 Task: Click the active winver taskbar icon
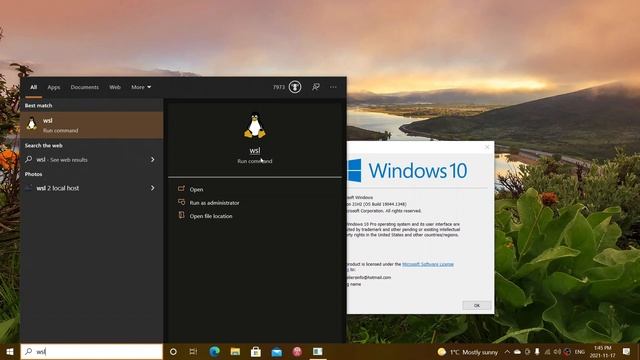point(318,351)
